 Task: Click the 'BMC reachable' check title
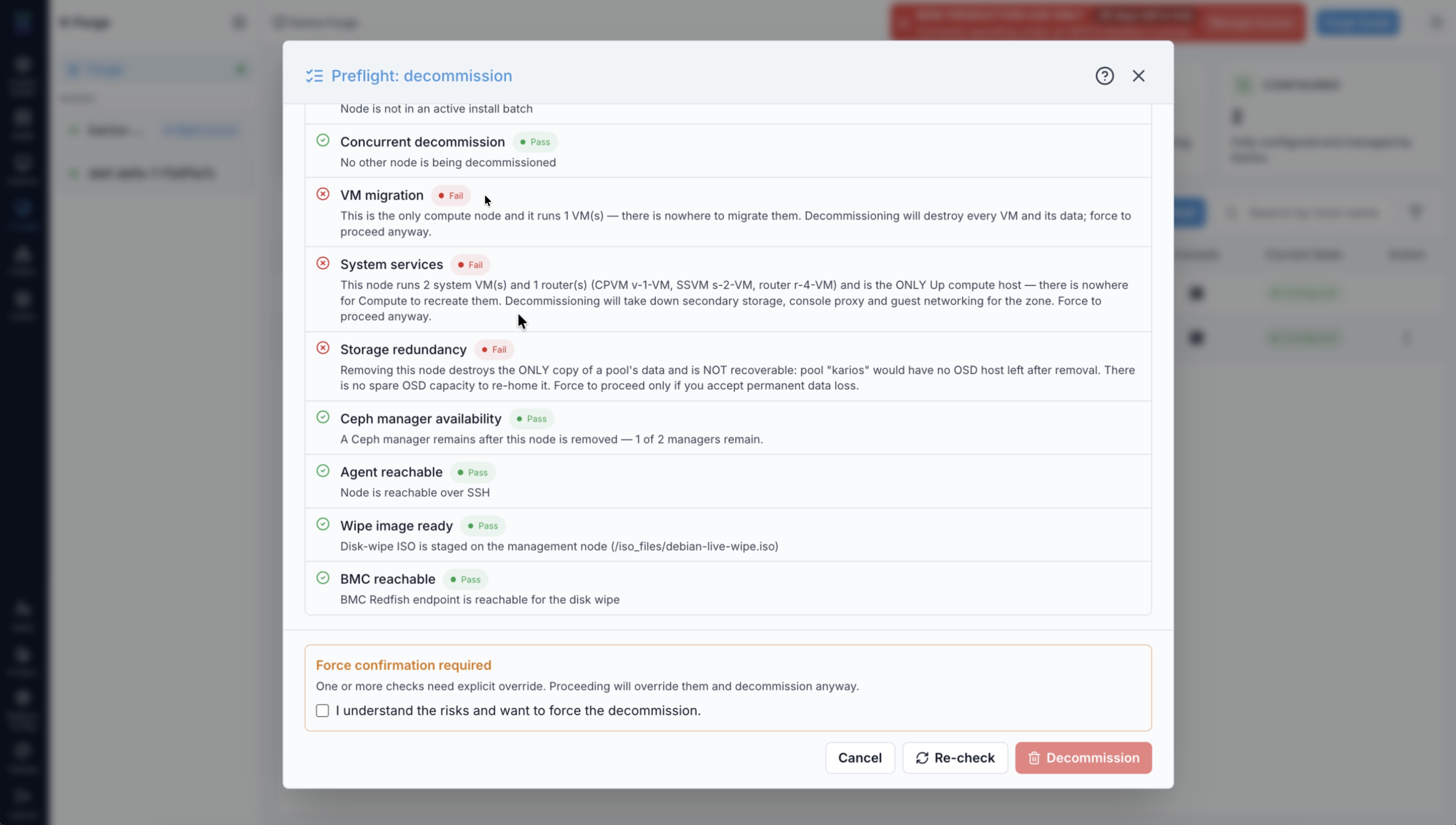(x=388, y=579)
